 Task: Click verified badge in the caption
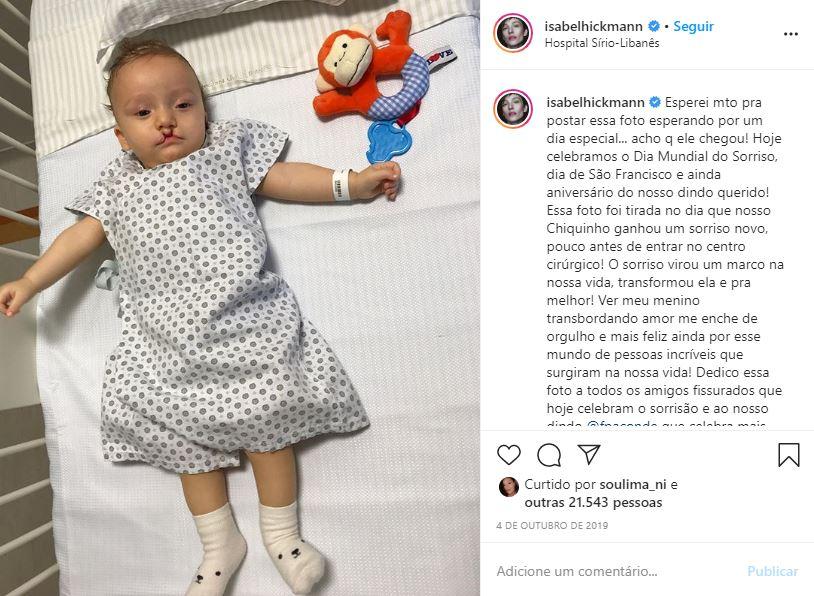tap(655, 102)
